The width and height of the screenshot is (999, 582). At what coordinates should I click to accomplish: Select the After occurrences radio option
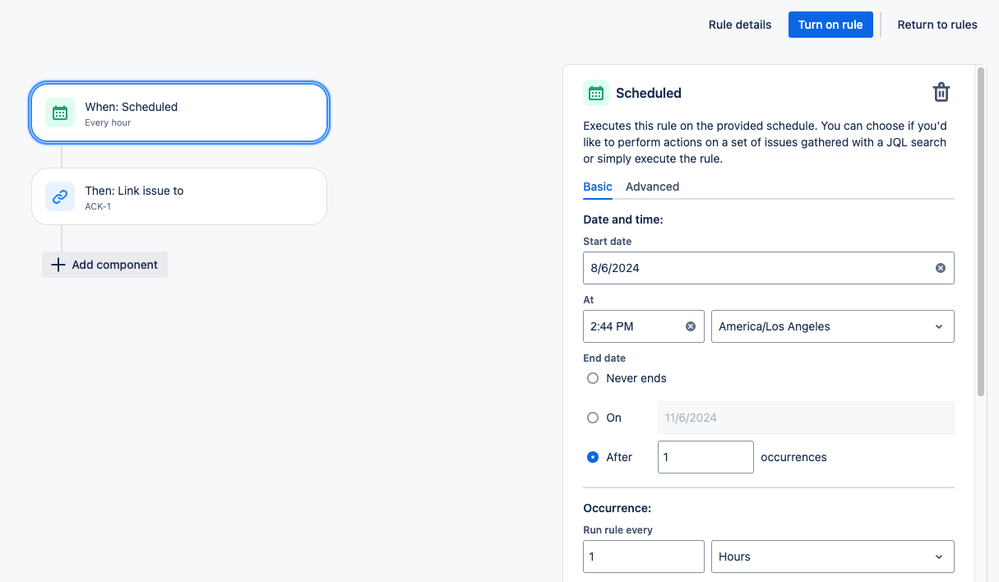593,457
